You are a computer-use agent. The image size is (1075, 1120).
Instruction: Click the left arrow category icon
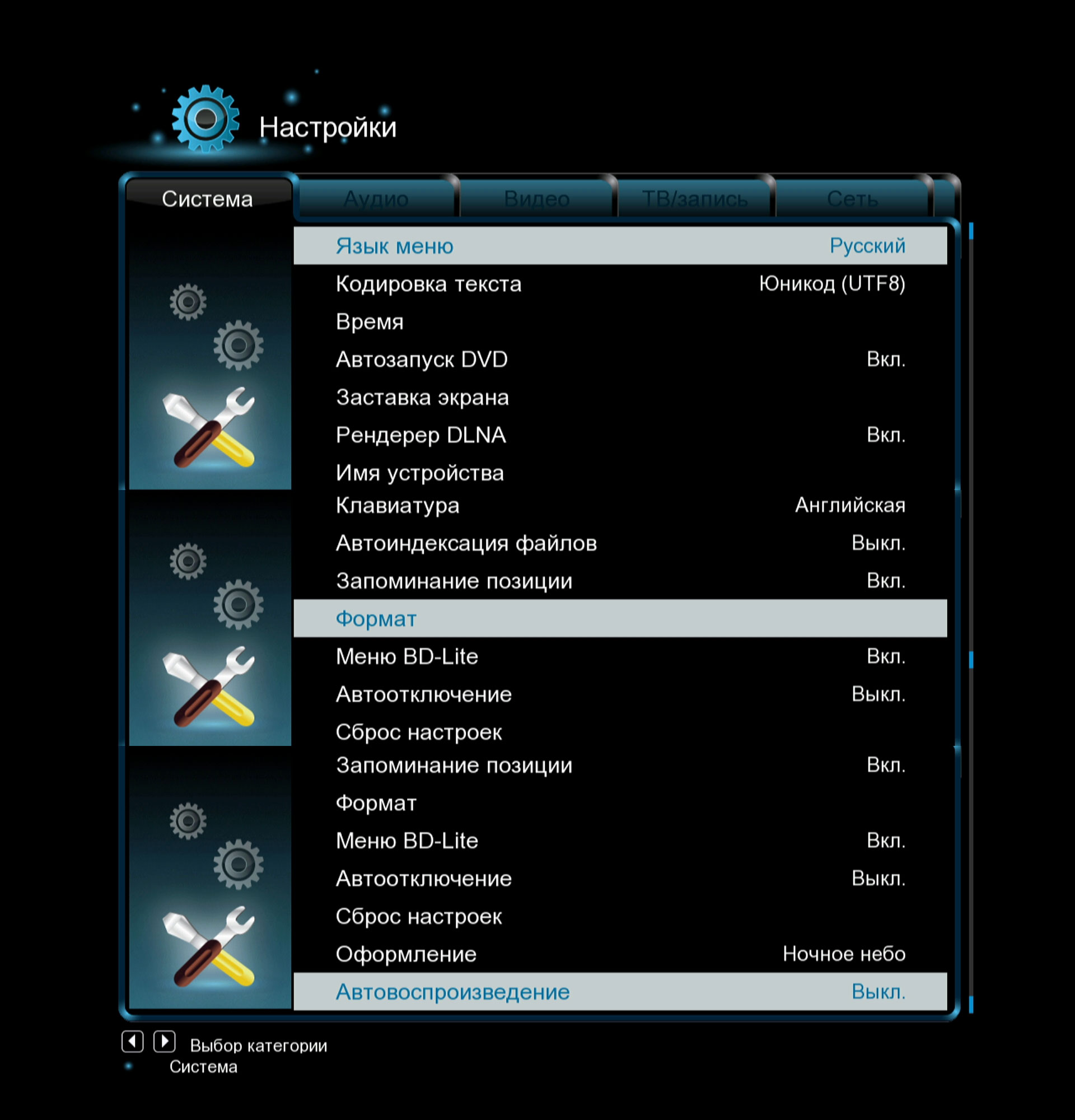(132, 1041)
